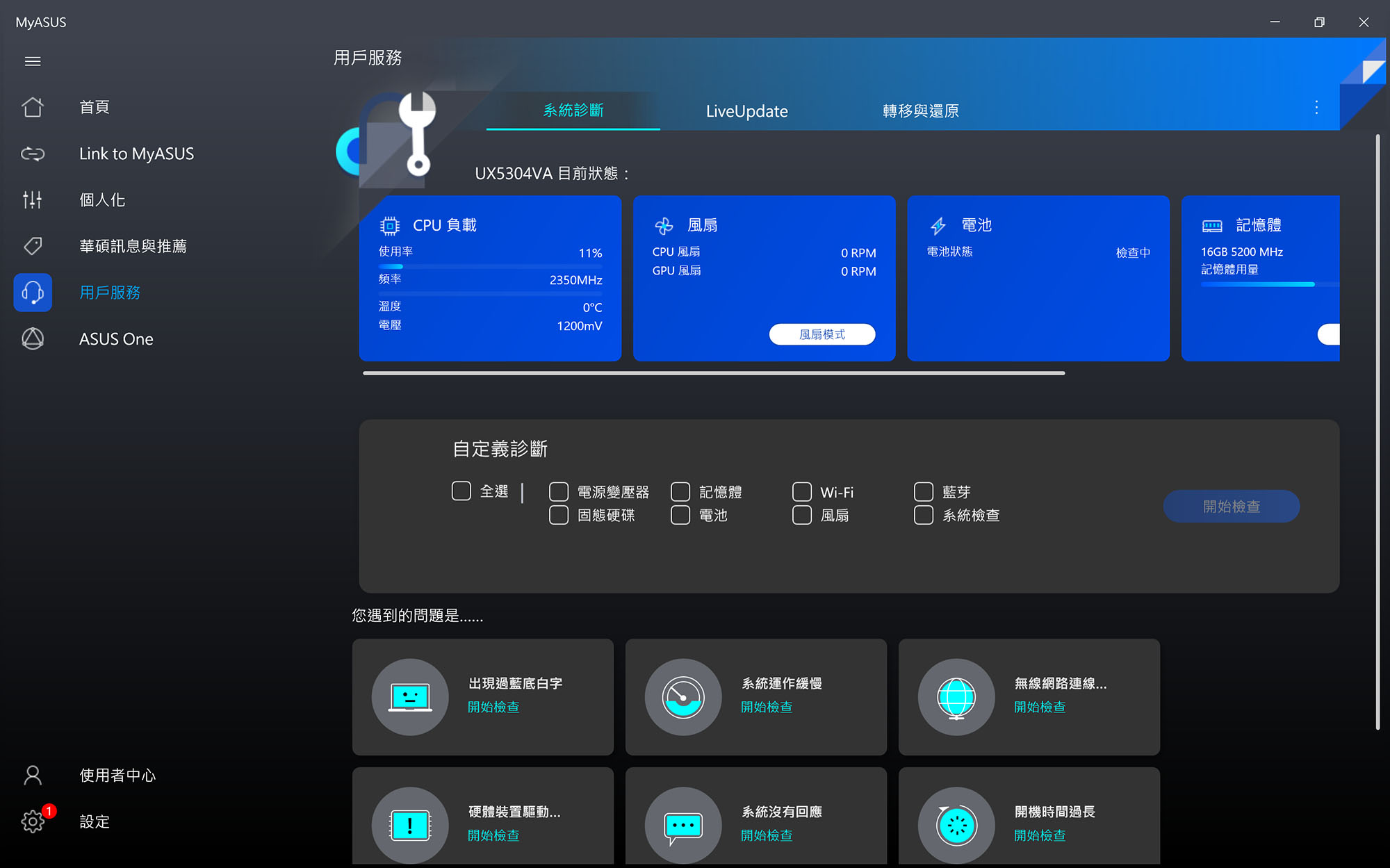
Task: Click the 1200mV voltage value
Action: point(579,326)
